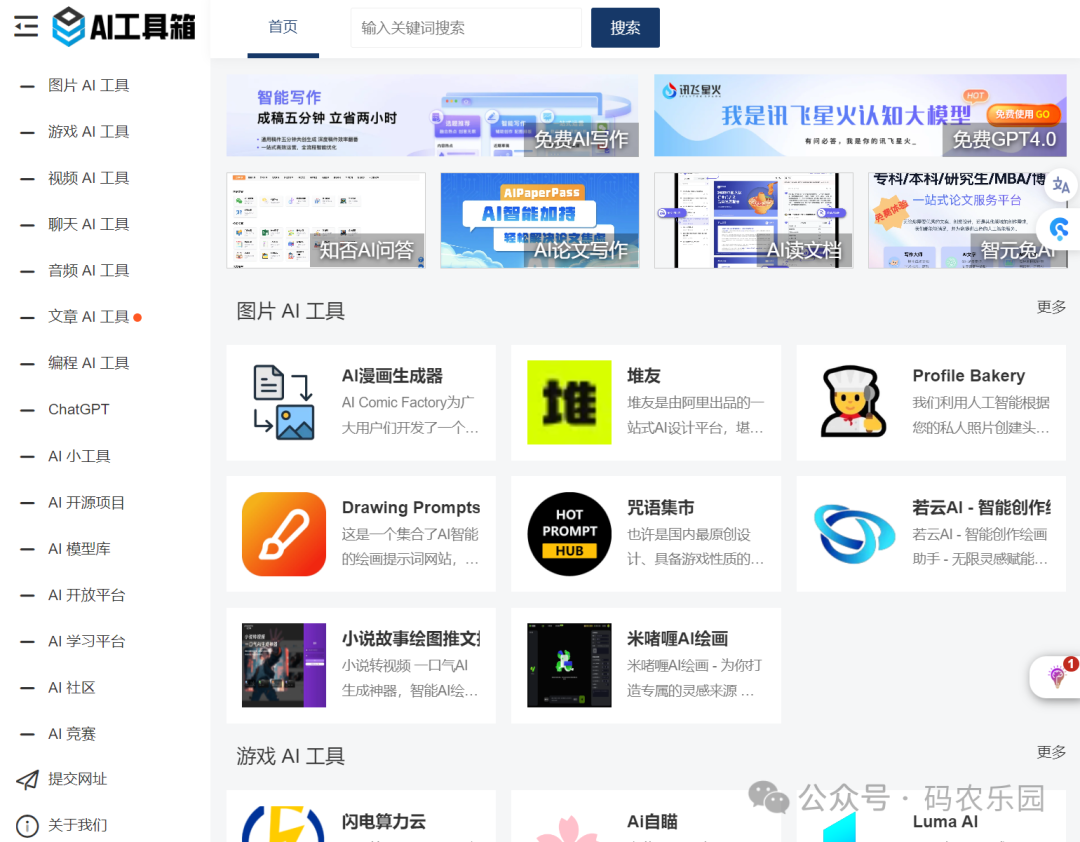Open the Profile Bakery title link
Viewport: 1080px width, 842px height.
click(968, 376)
